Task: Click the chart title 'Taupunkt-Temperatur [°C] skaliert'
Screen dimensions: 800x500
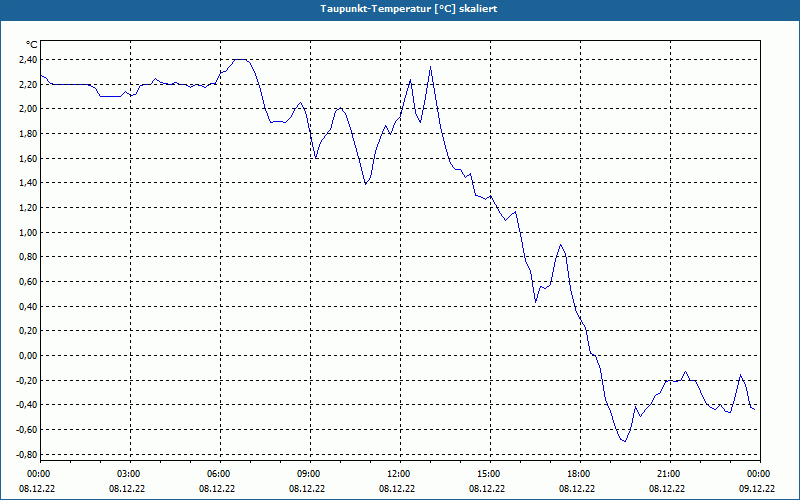Action: (x=409, y=9)
